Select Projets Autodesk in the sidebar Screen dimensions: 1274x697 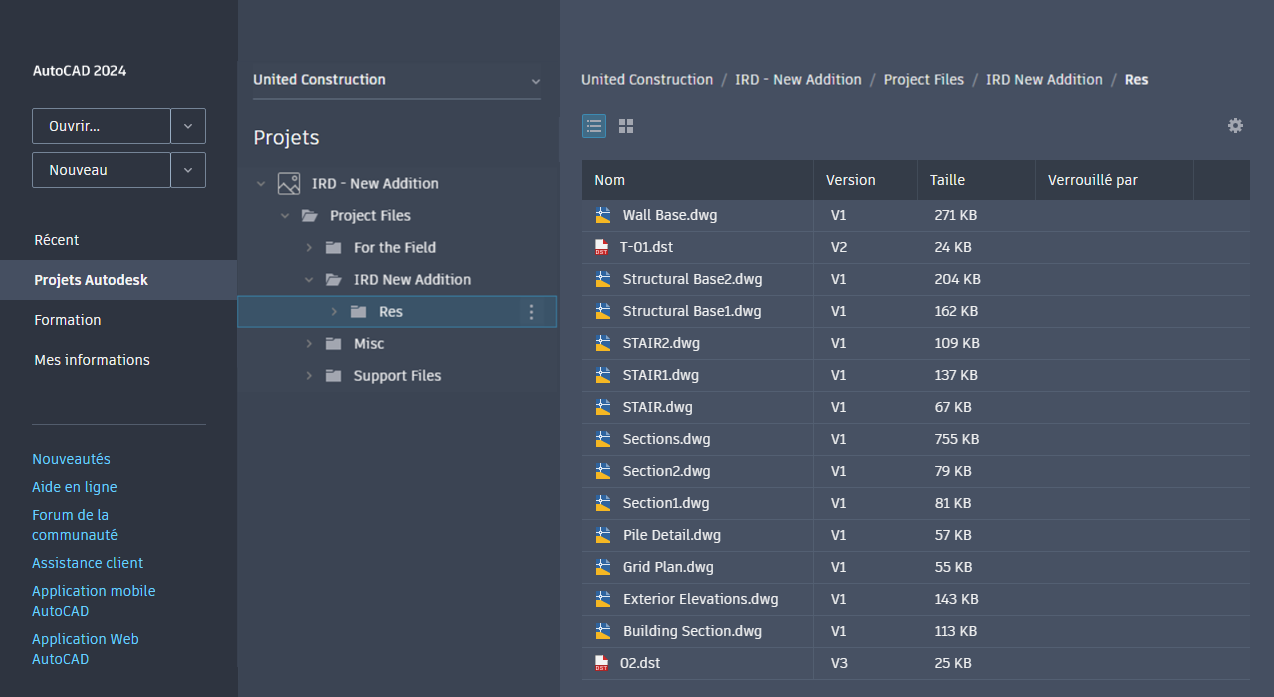pyautogui.click(x=118, y=280)
